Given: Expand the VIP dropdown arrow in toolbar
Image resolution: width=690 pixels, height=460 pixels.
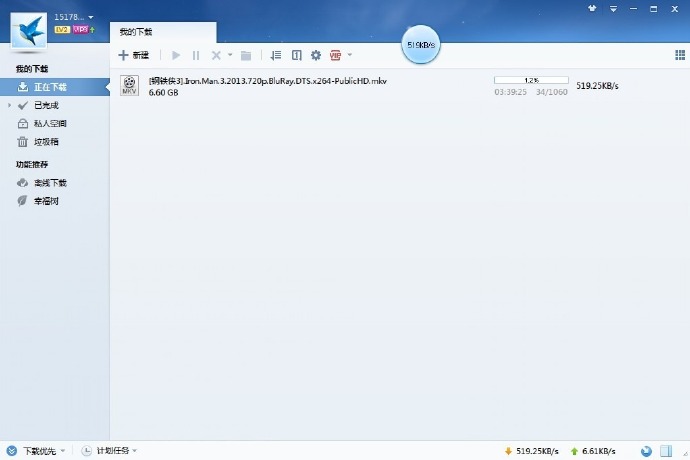Looking at the screenshot, I should 350,55.
